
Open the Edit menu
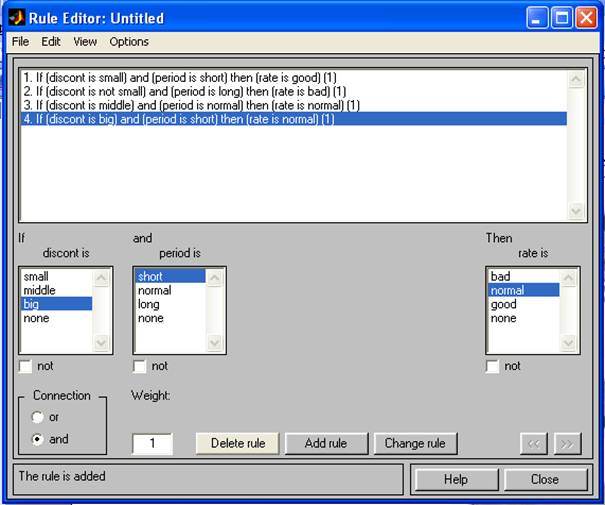pyautogui.click(x=51, y=42)
